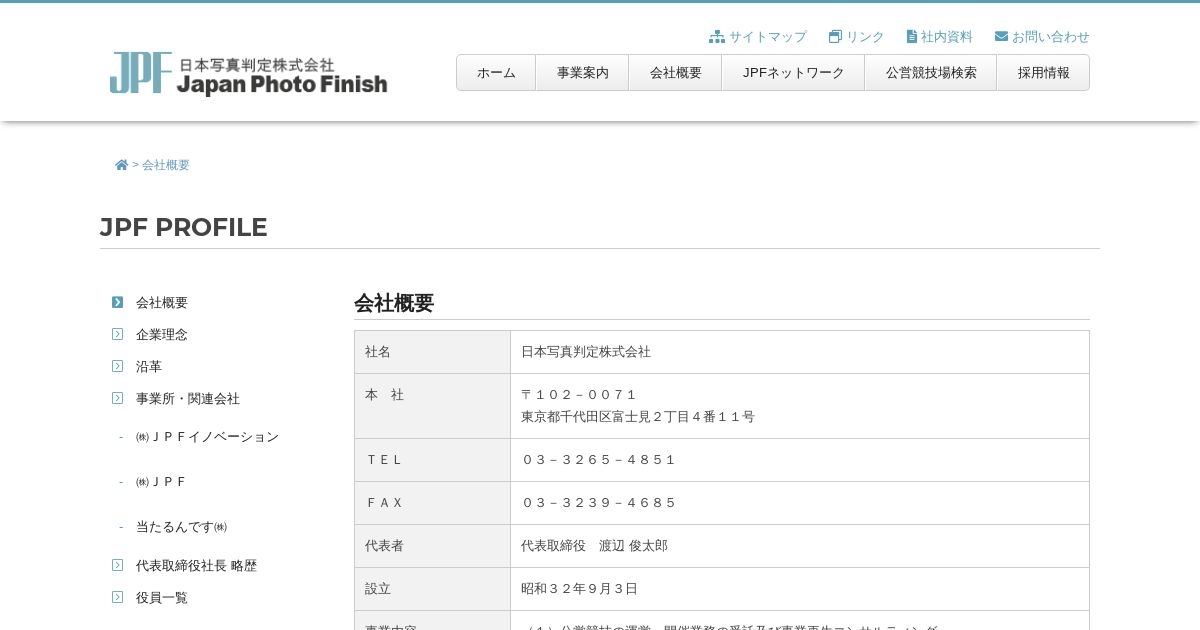Open the 公営競技場検索 menu tab

point(931,73)
